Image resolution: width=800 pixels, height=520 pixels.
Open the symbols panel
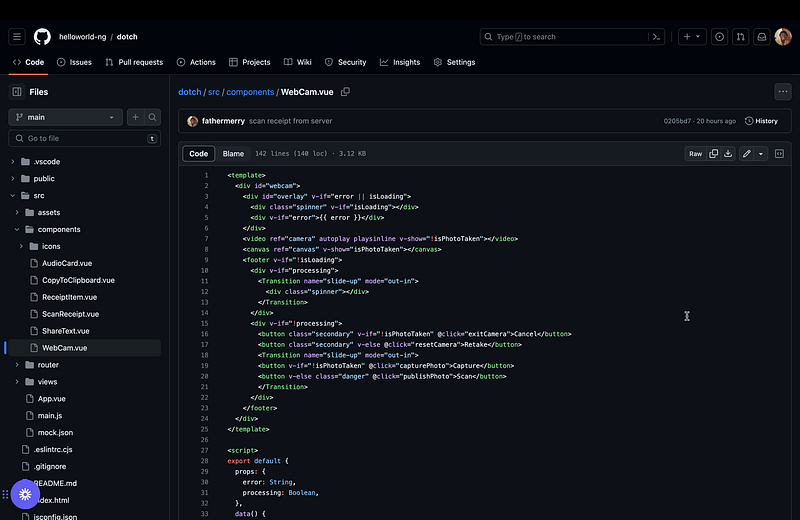point(779,154)
